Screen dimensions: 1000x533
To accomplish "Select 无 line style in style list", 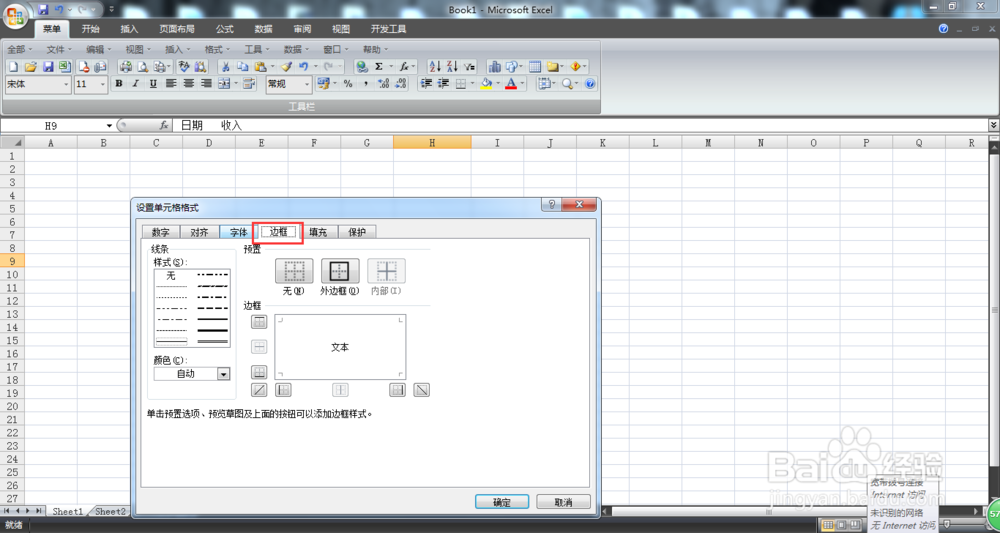I will 171,275.
